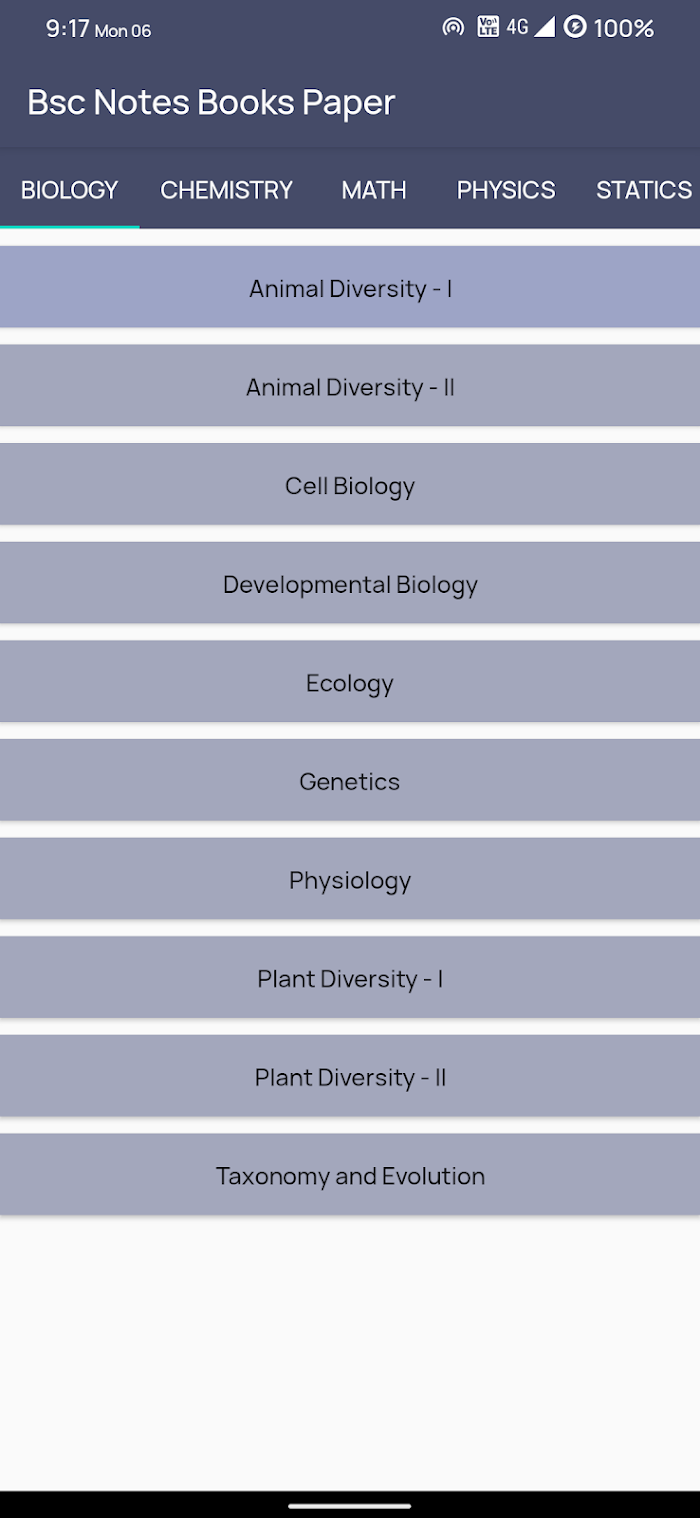Open Animal Diversity - II notes
The image size is (700, 1518).
pos(350,387)
